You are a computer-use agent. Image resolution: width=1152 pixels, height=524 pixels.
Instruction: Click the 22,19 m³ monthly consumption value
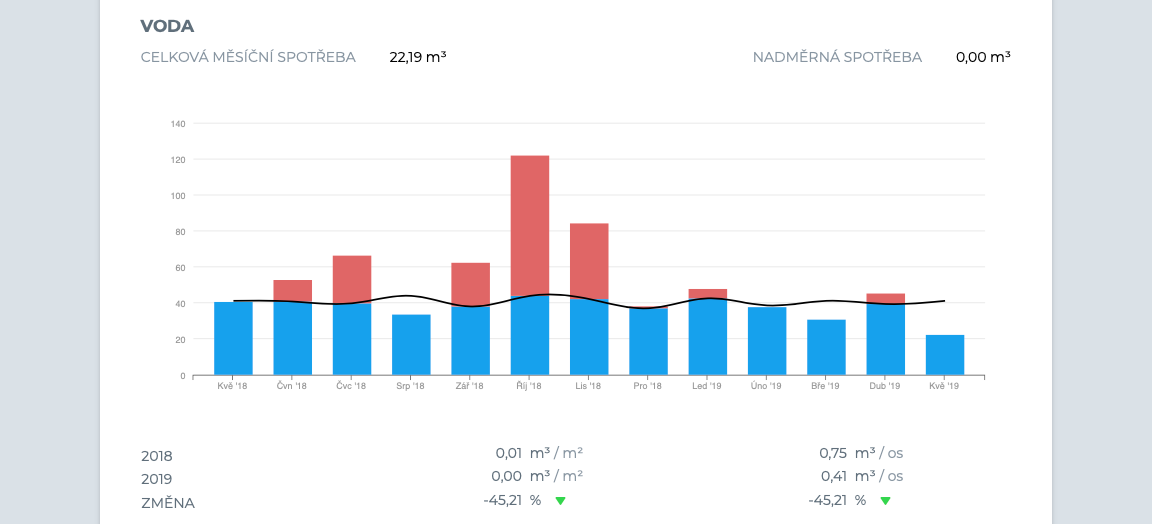point(417,57)
